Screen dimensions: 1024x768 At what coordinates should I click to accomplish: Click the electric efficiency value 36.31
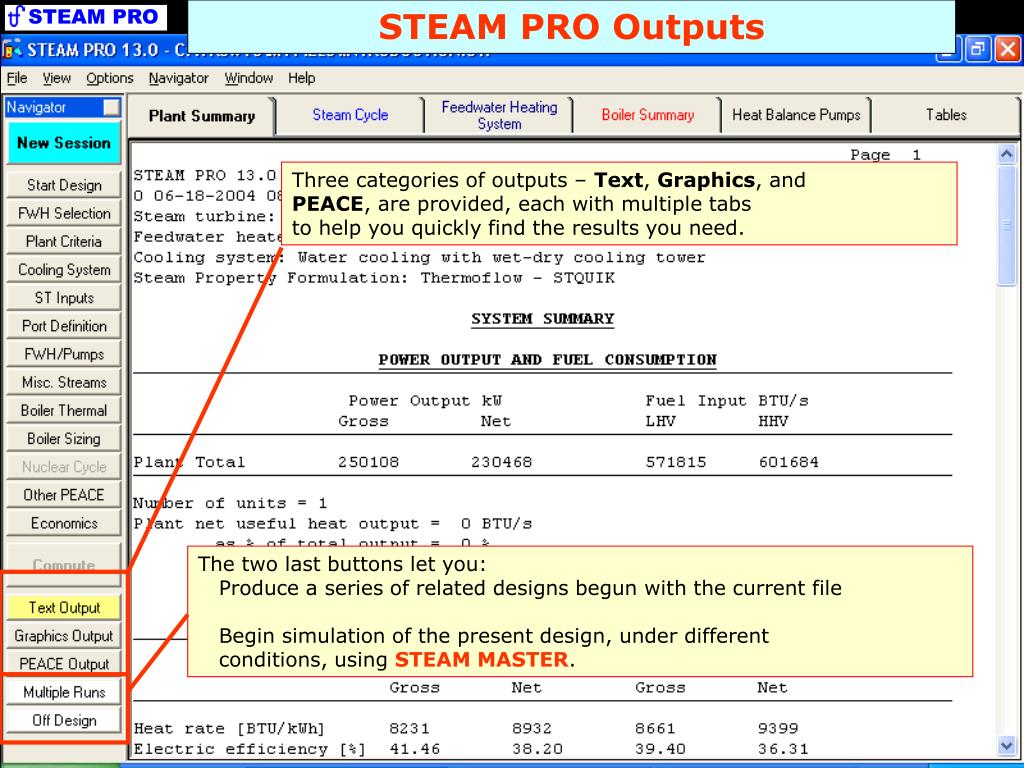point(783,749)
